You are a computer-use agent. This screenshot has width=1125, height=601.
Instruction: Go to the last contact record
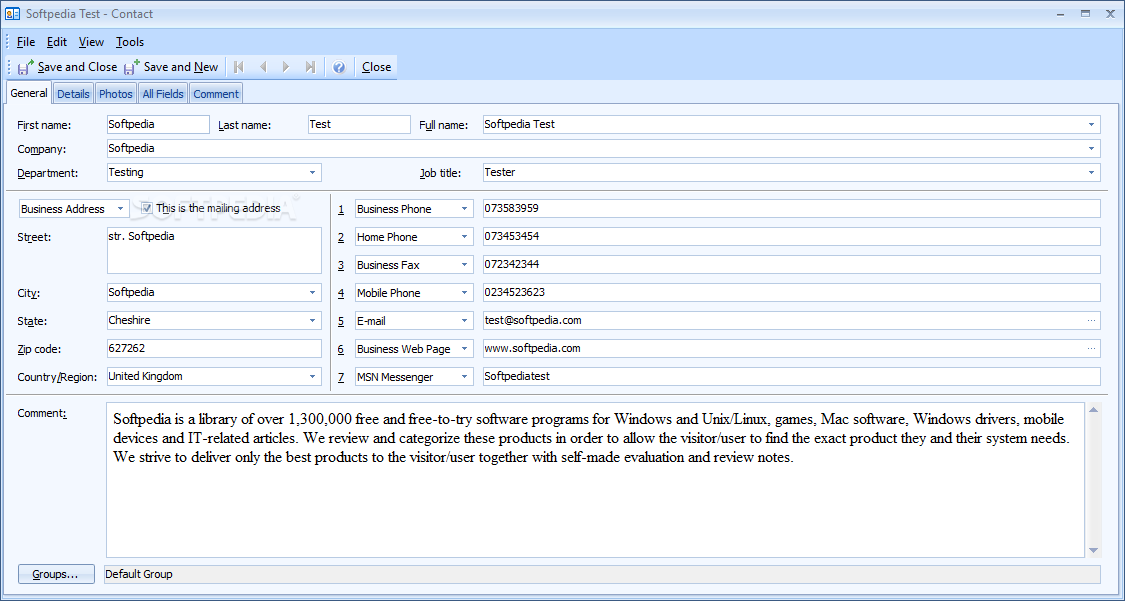pos(310,67)
